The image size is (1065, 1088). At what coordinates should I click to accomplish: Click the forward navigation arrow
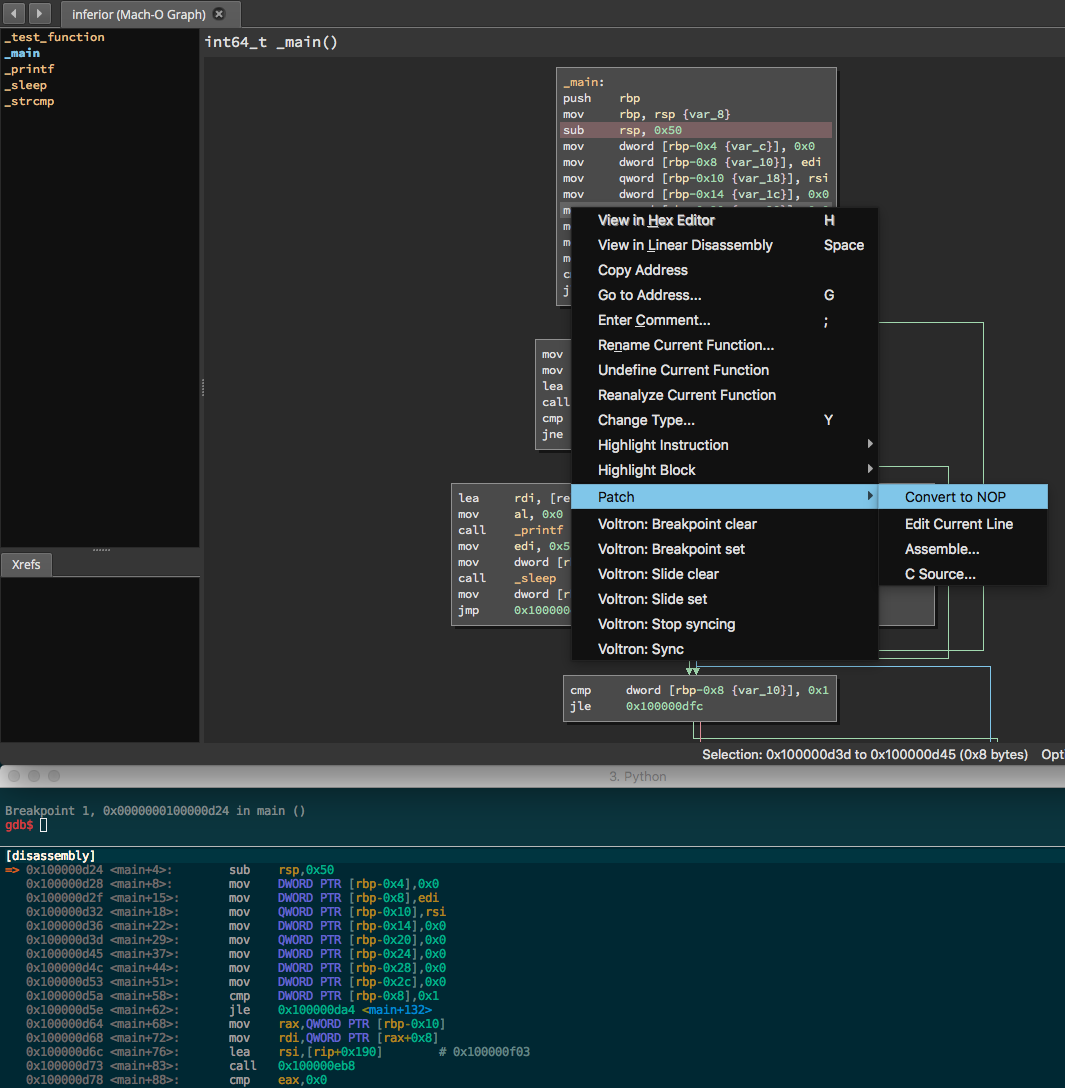(x=40, y=14)
